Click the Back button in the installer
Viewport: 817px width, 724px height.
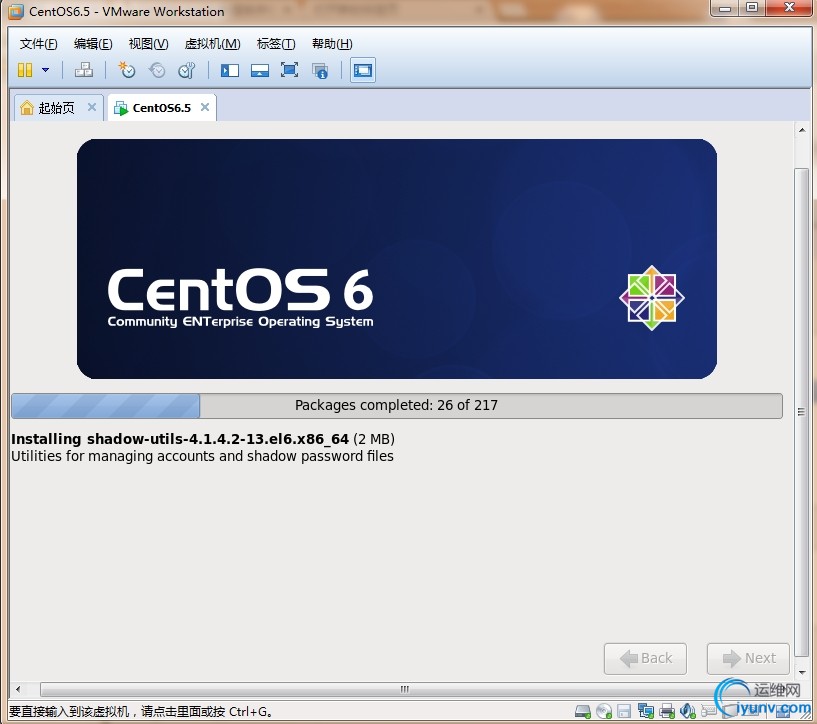click(645, 658)
